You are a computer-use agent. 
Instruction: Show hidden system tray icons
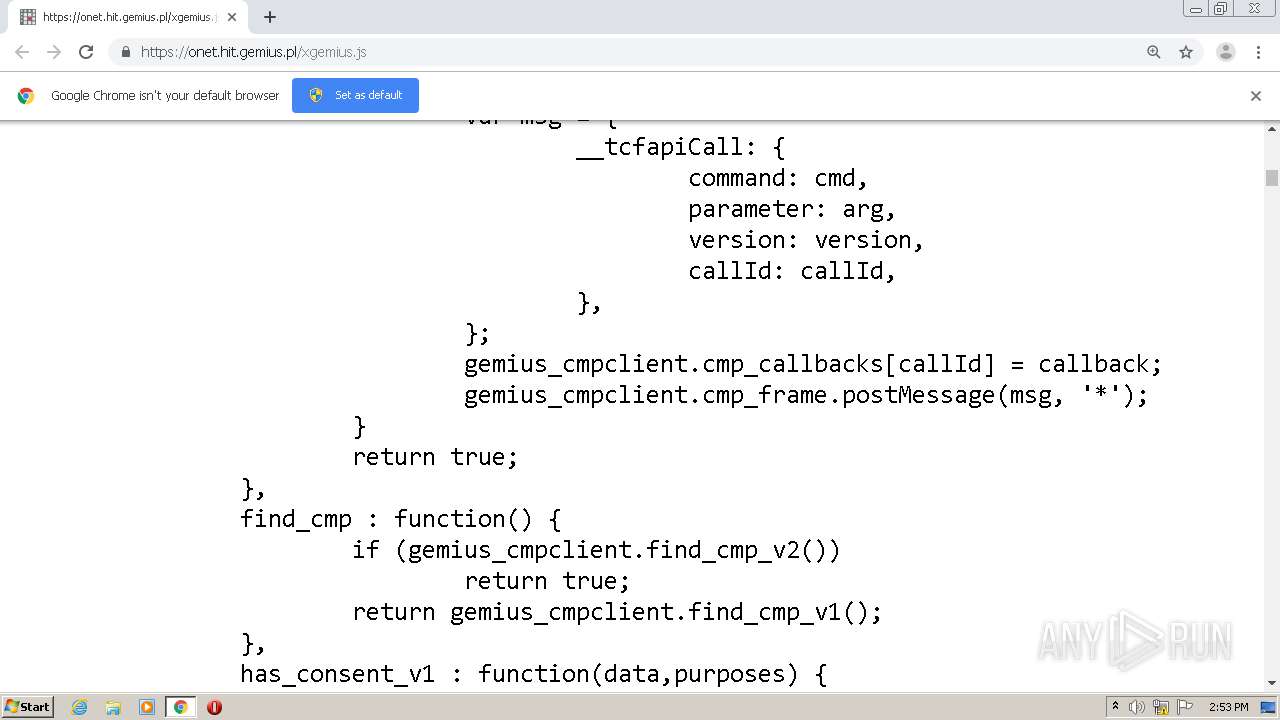tap(1115, 707)
